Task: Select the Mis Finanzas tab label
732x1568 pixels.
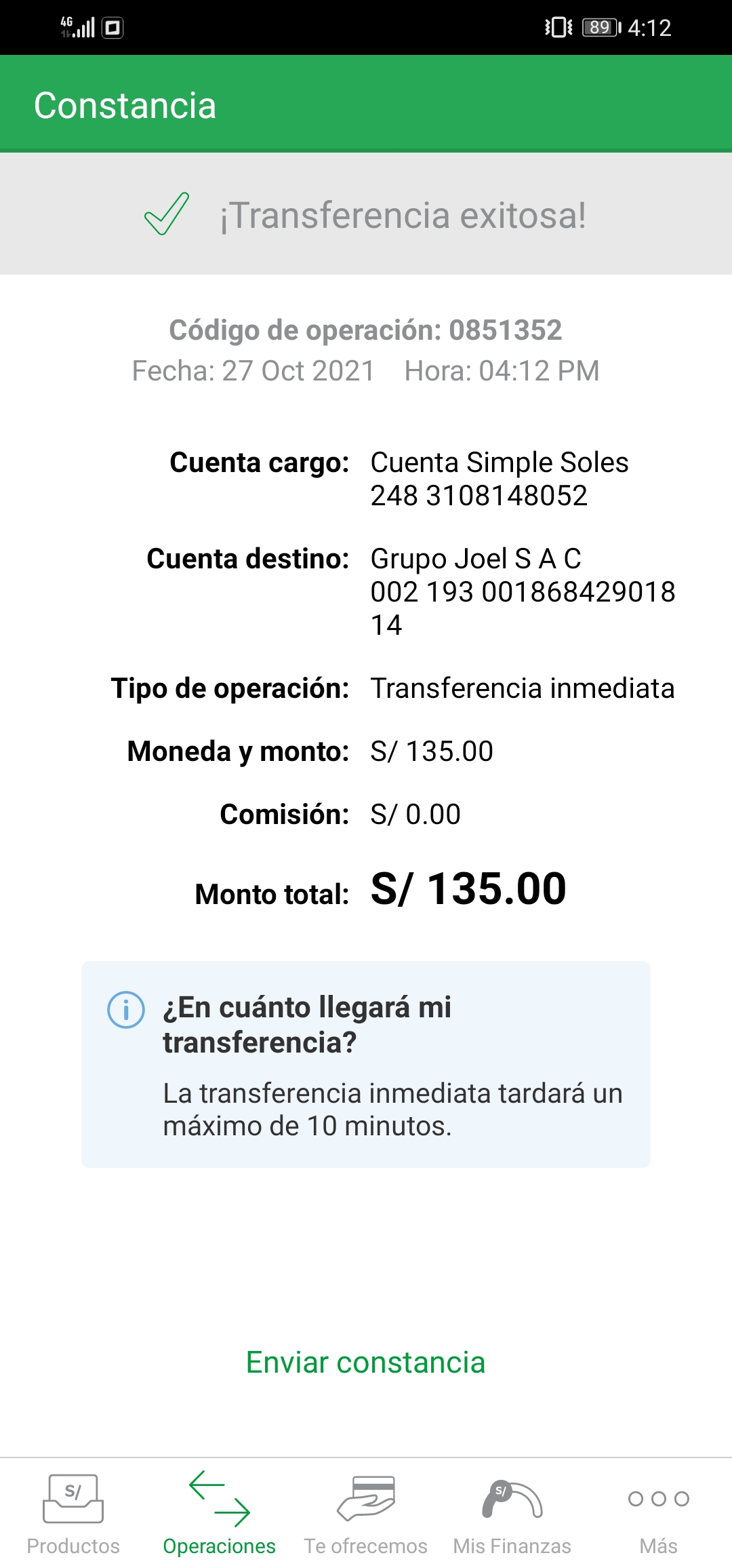Action: (512, 1546)
